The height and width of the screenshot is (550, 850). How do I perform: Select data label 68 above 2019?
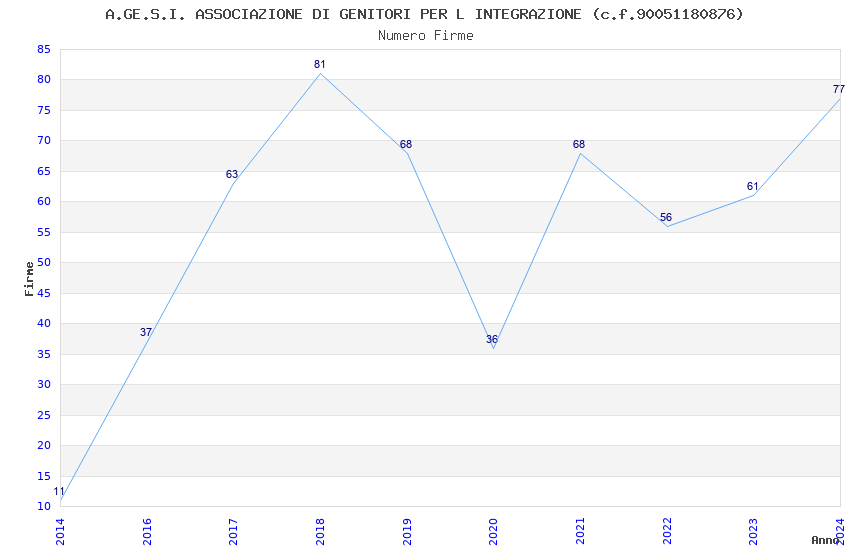click(406, 144)
